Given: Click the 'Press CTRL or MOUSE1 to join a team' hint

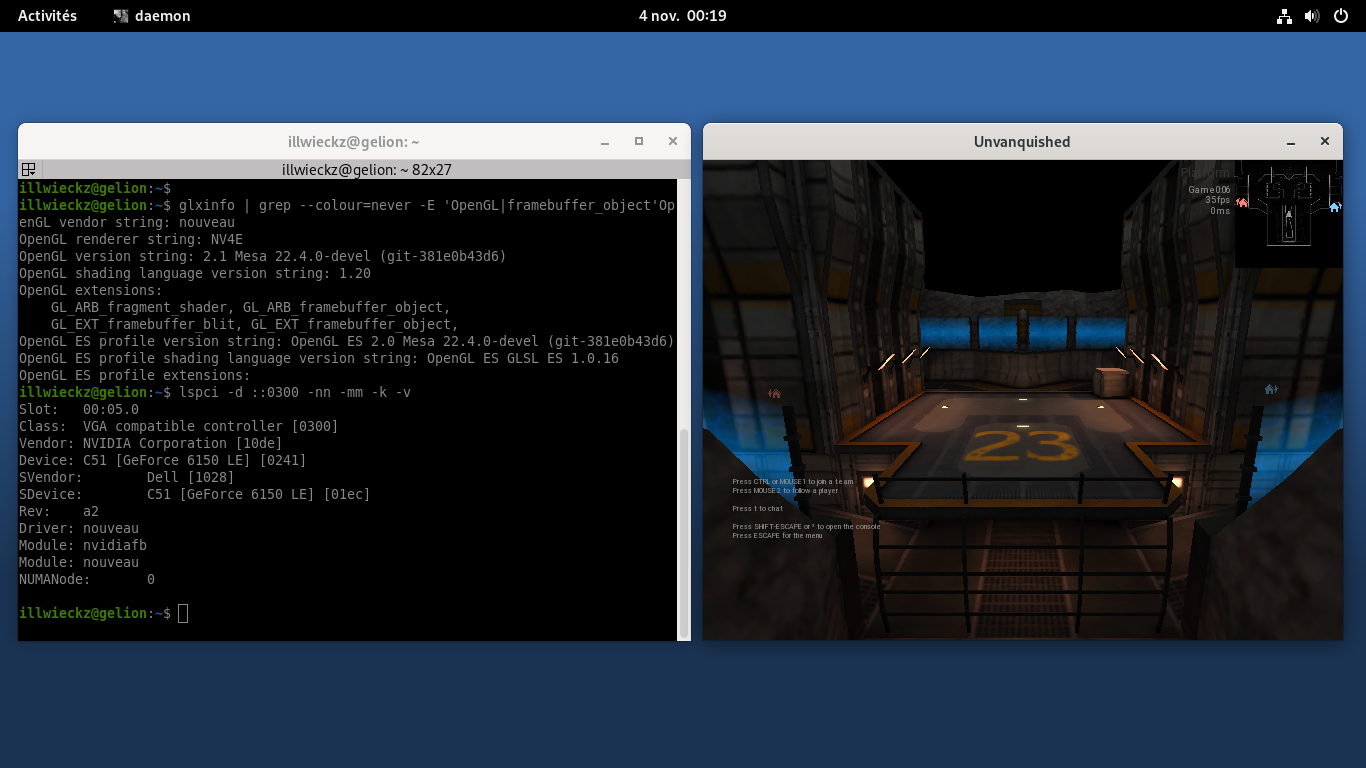Looking at the screenshot, I should 793,482.
